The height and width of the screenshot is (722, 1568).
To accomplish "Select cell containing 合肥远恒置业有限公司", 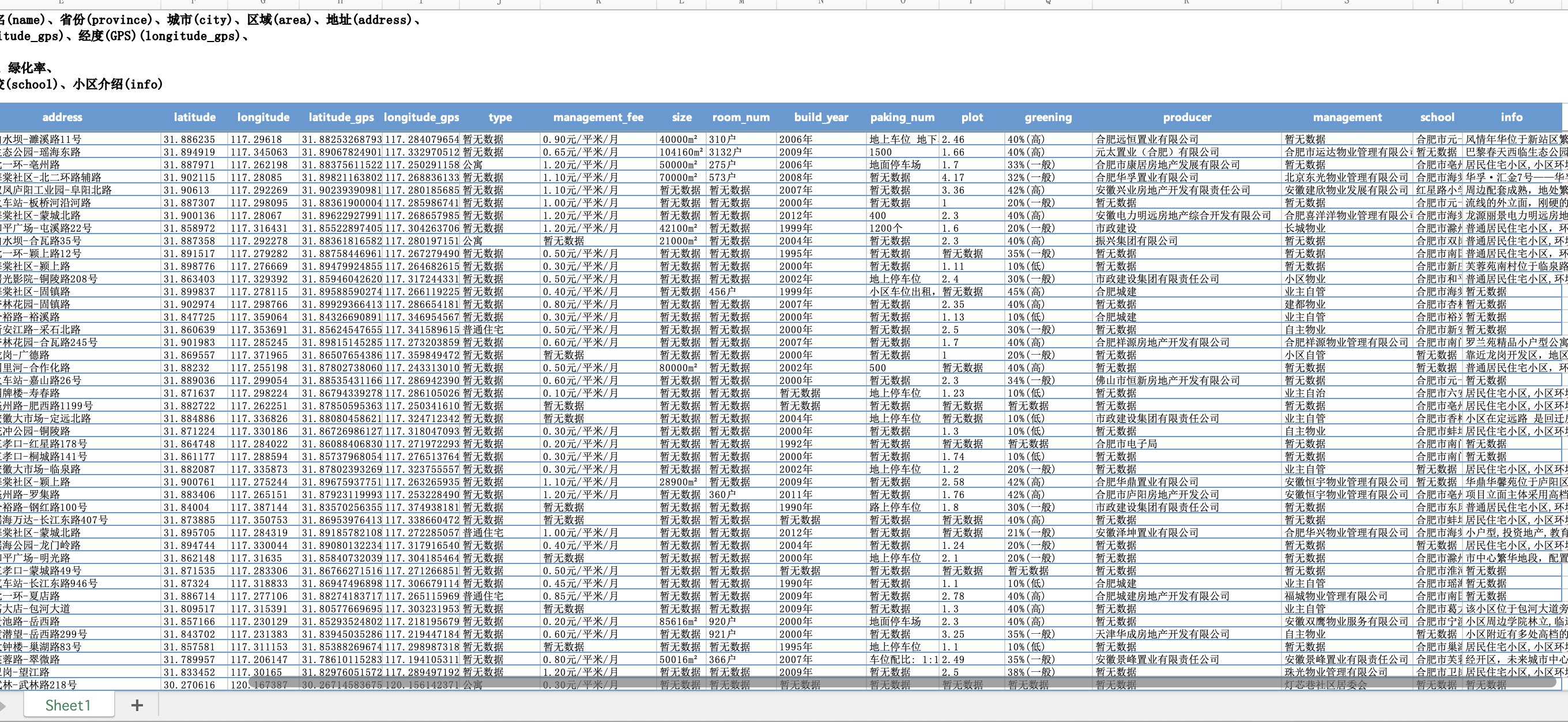I will 1147,140.
